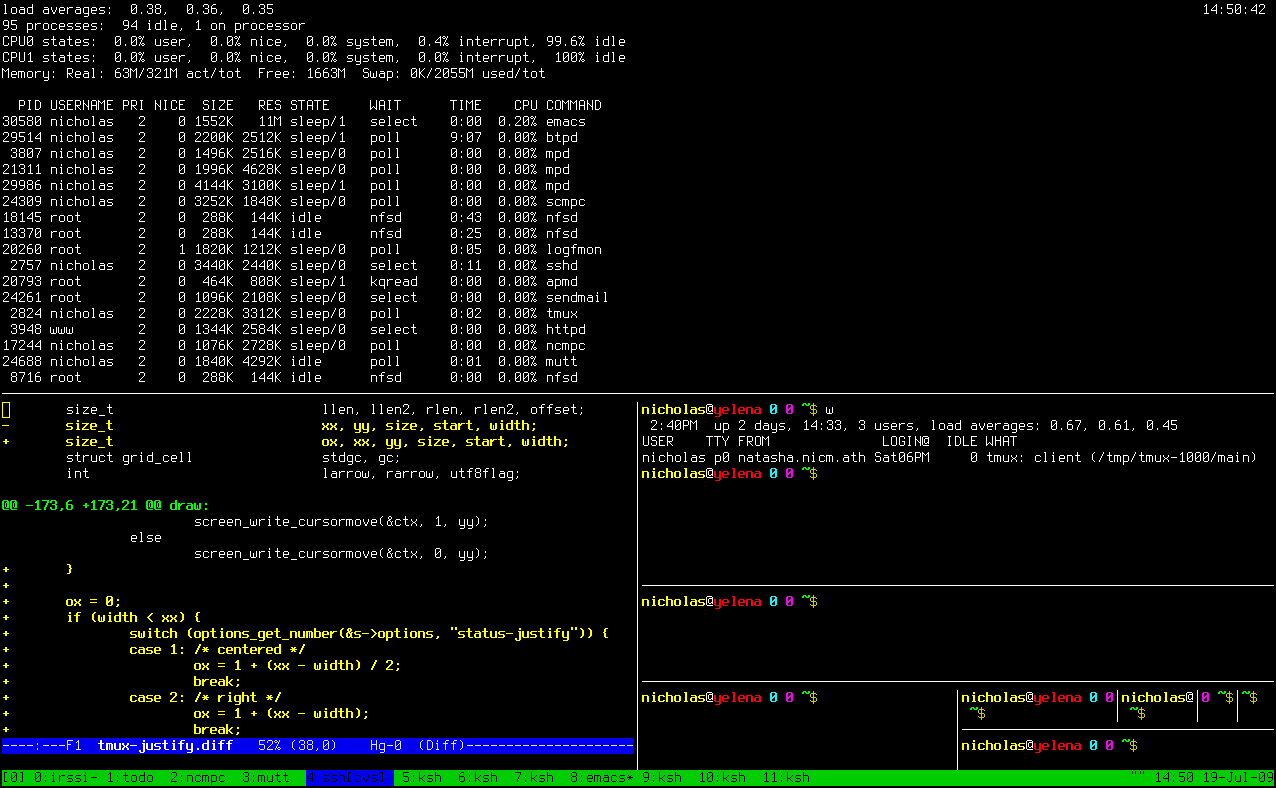Screen dimensions: 1276x788
Task: Switch to the 3:mutt window
Action: click(x=266, y=777)
